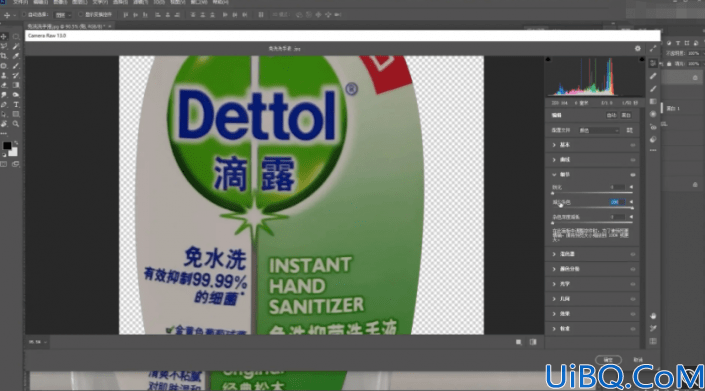Toggle the color sampler overlay icon in Camera Raw
The image size is (705, 391).
click(x=653, y=329)
